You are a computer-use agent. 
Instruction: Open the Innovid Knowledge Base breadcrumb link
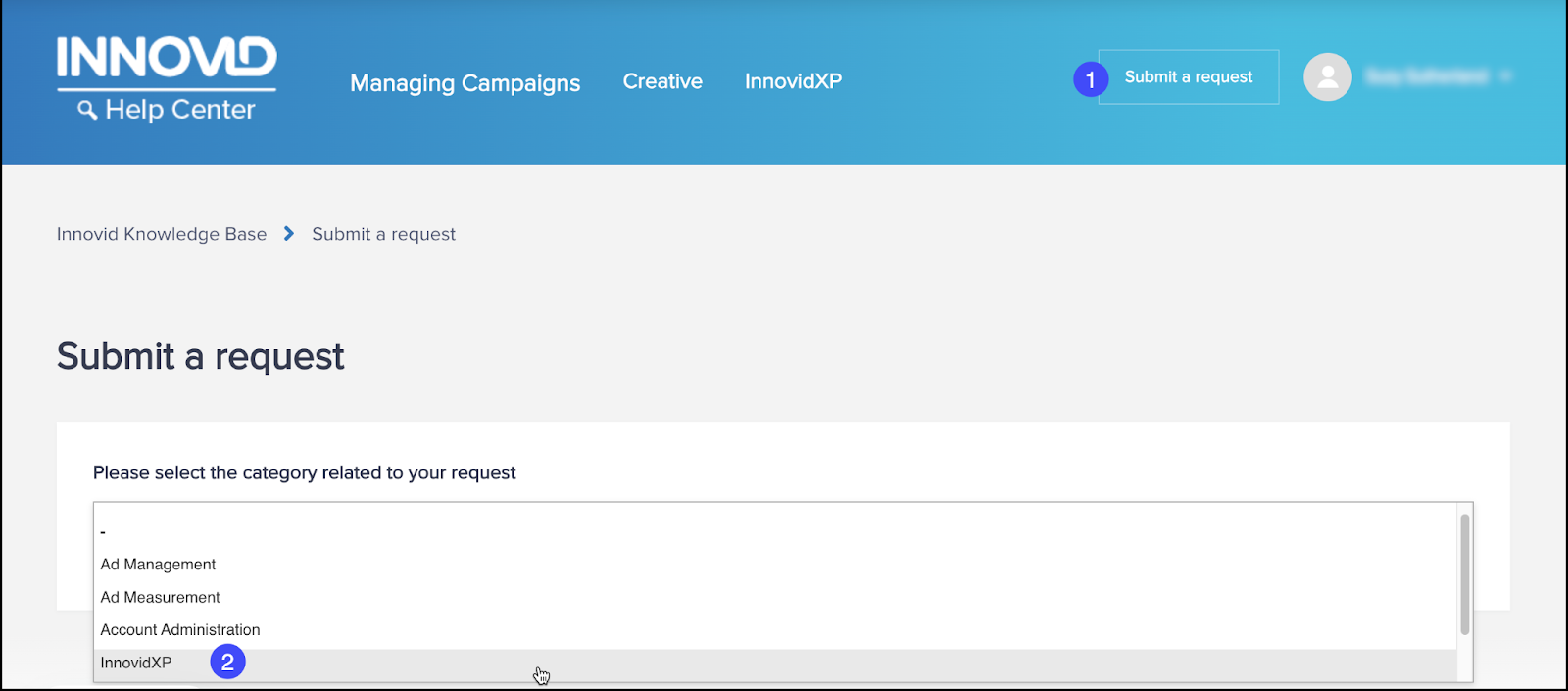pyautogui.click(x=162, y=234)
